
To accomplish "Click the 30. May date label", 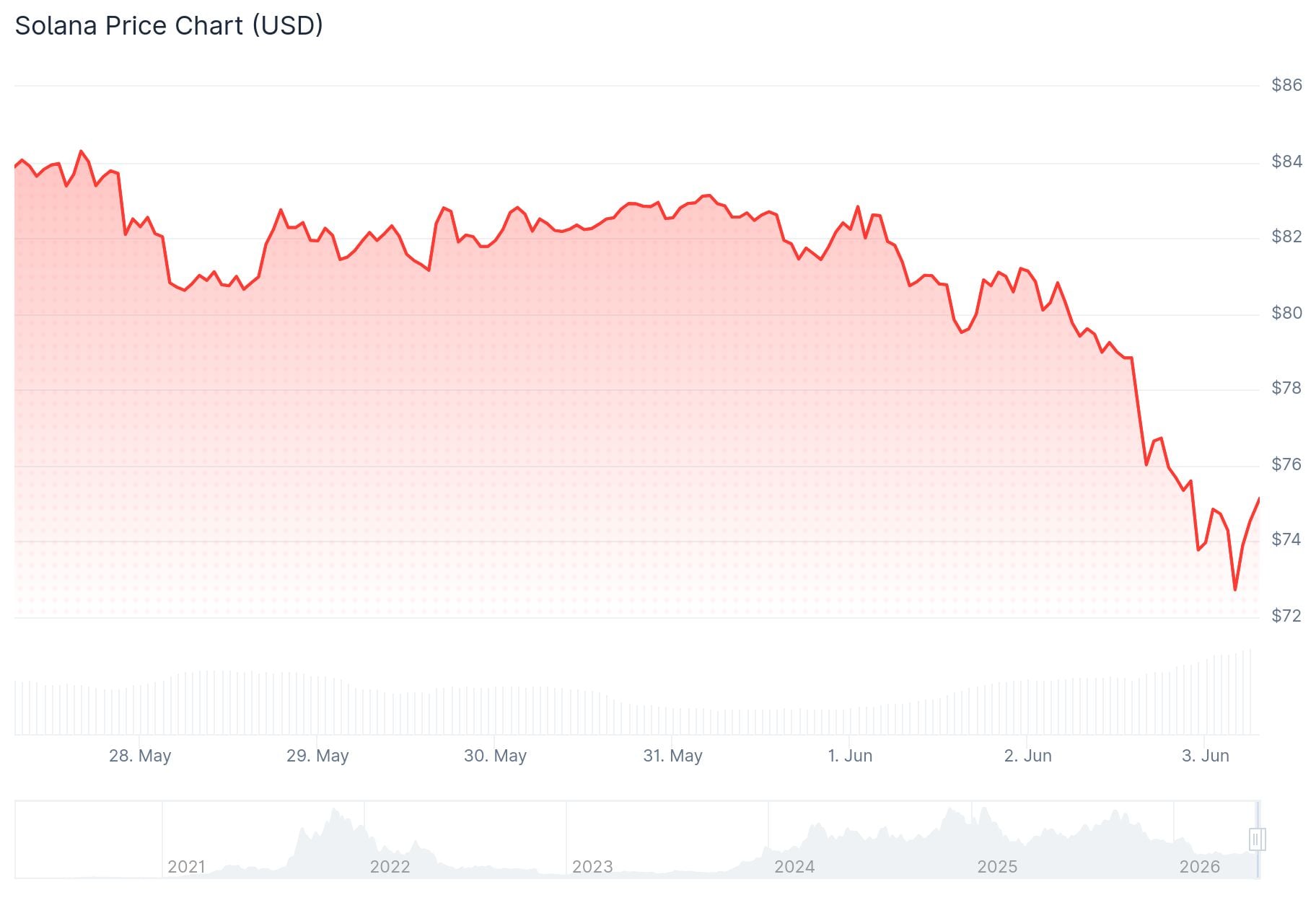I will pos(495,756).
